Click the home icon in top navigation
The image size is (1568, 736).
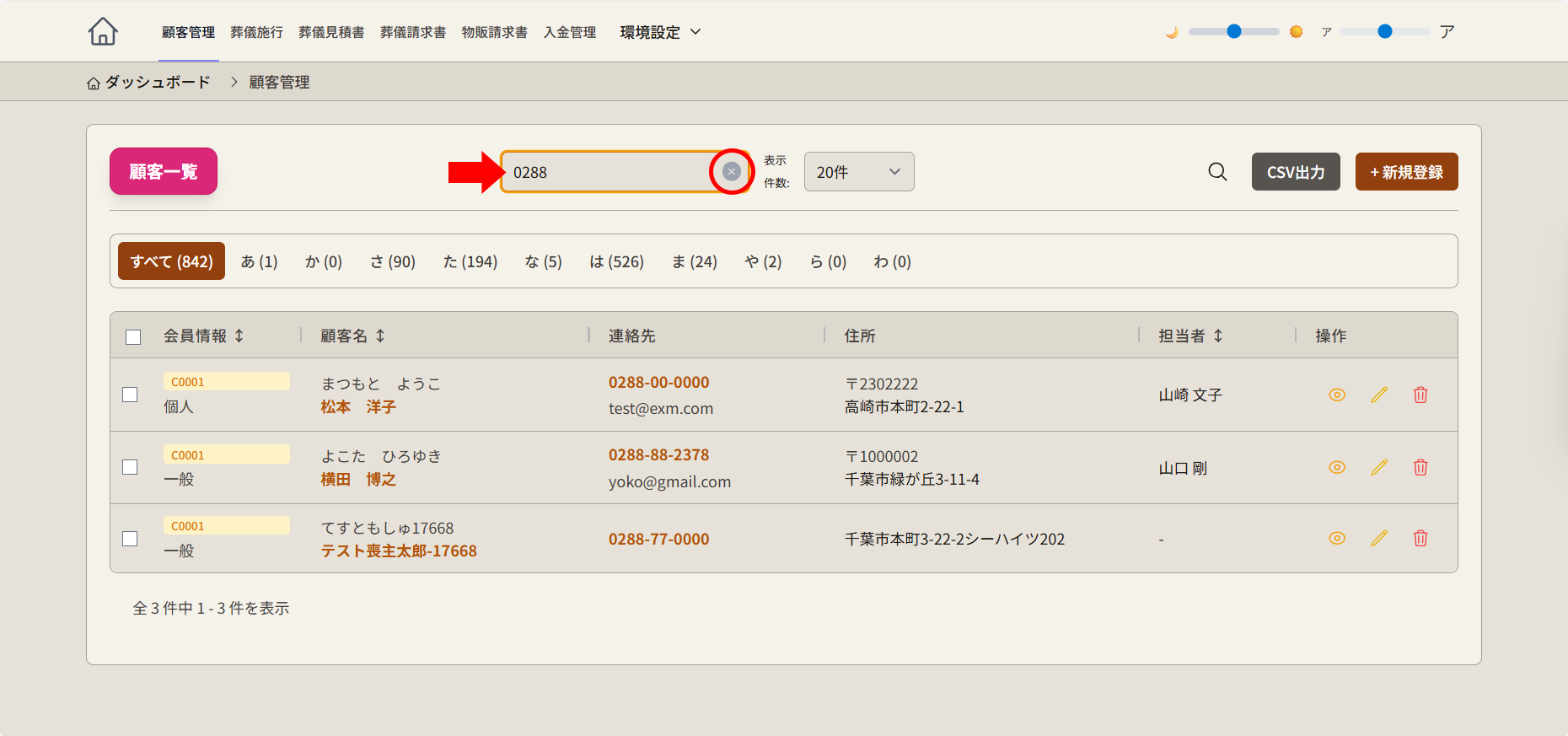[103, 32]
